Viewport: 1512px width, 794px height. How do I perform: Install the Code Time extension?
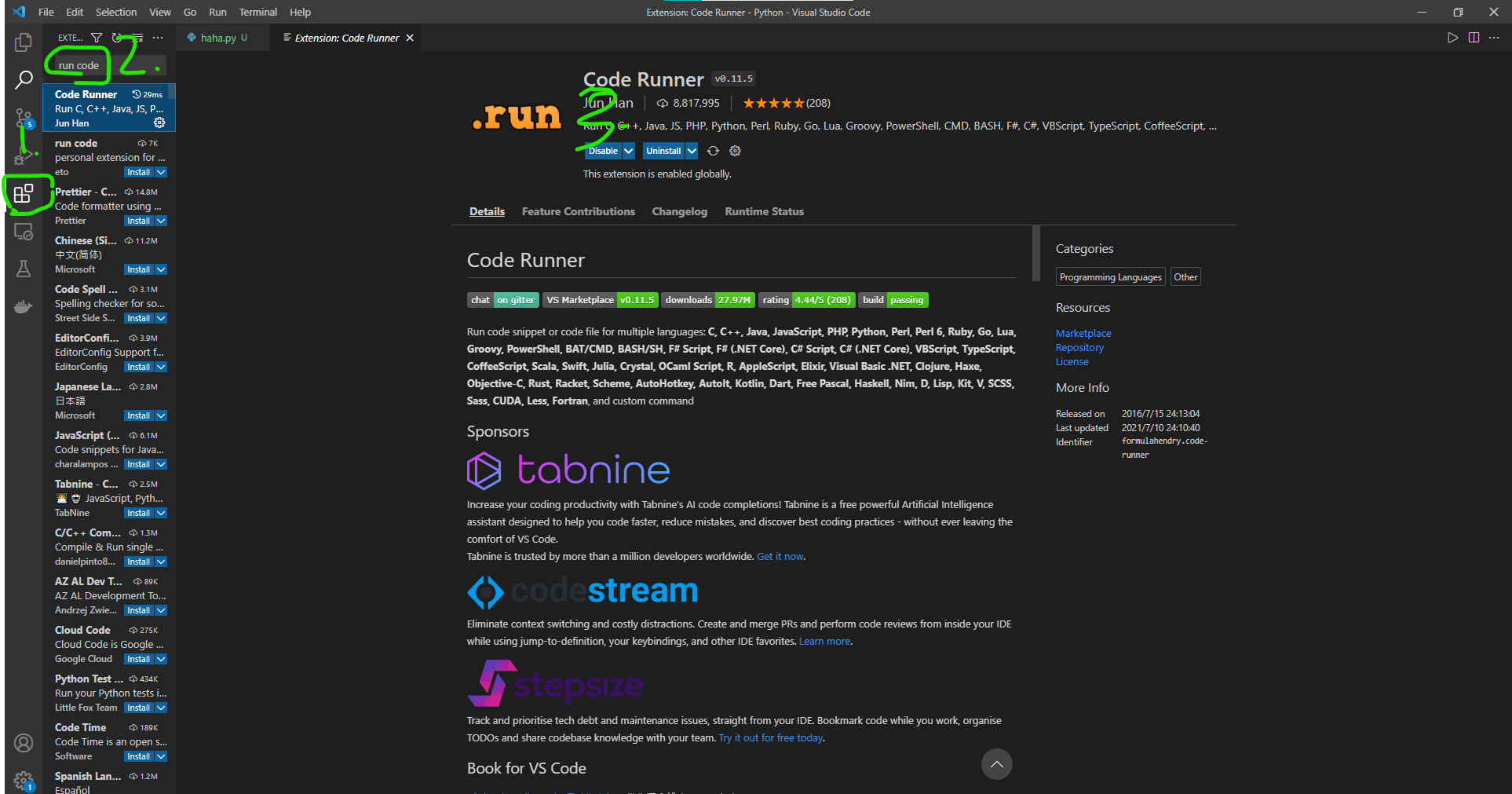(x=138, y=756)
